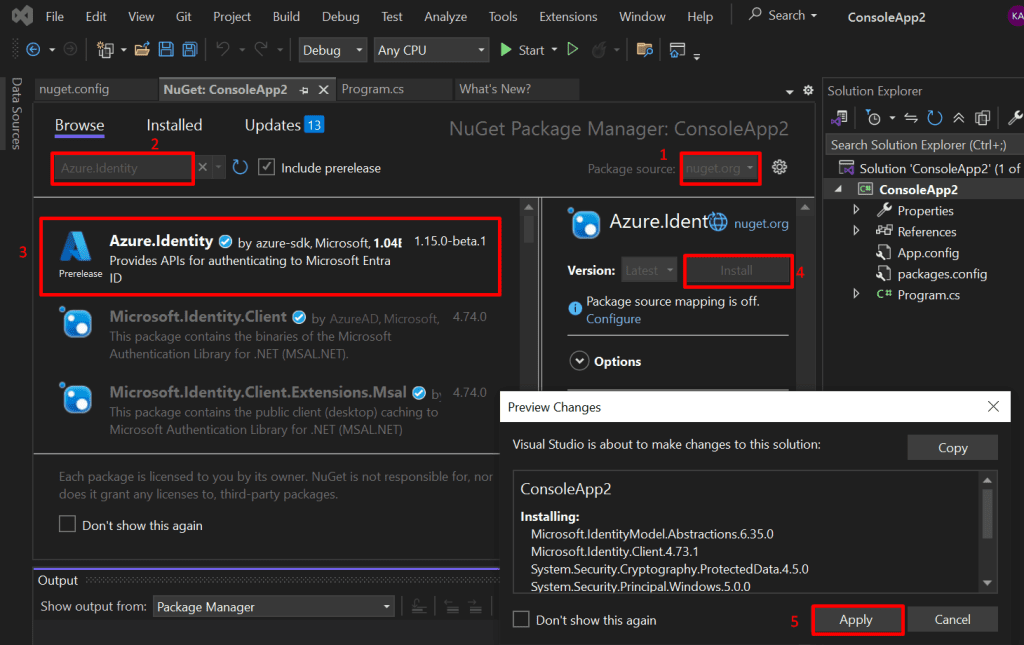The image size is (1024, 645).
Task: Click the Navigate Backward arrow icon
Action: tap(33, 50)
